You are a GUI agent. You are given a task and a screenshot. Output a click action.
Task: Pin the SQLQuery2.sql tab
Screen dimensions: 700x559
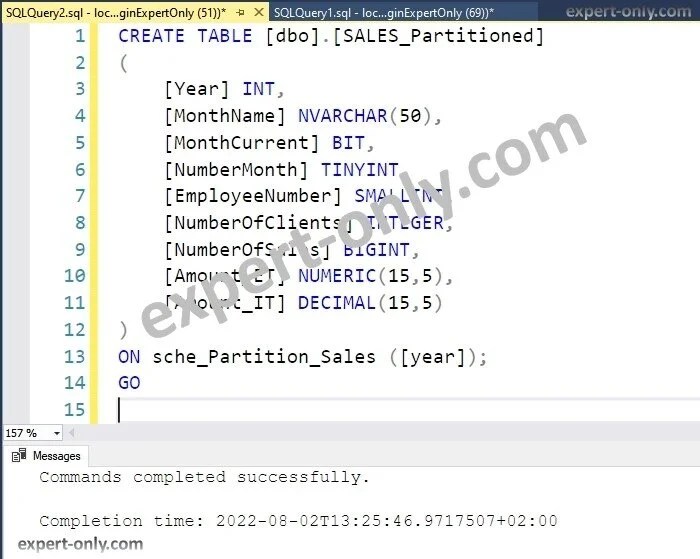tap(241, 13)
